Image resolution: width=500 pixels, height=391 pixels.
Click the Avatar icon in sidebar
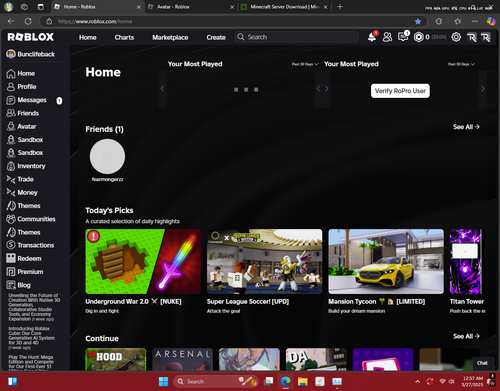coord(11,126)
